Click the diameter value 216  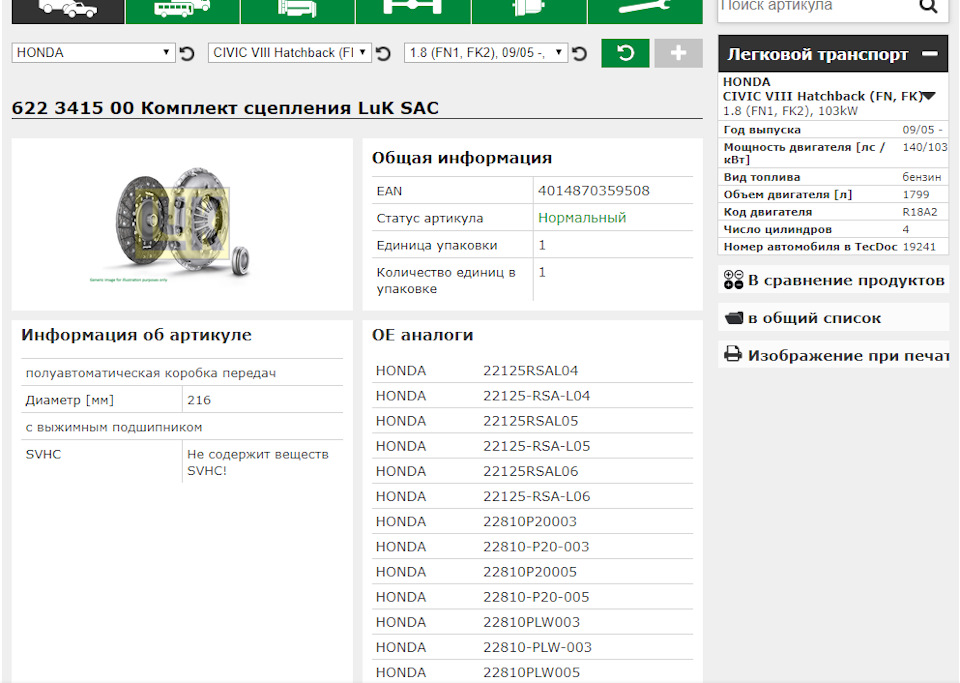point(198,400)
